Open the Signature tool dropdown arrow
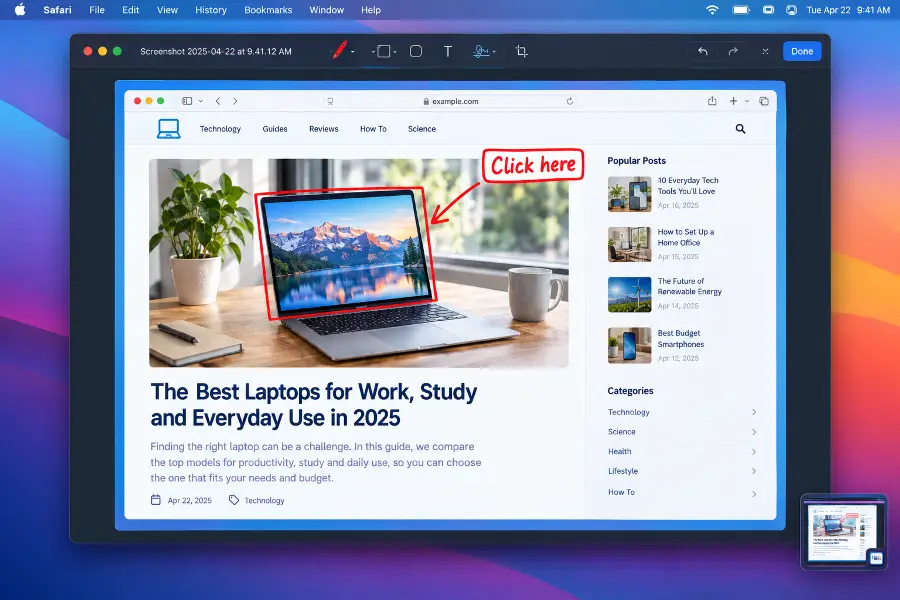Image resolution: width=900 pixels, height=600 pixels. coord(494,52)
